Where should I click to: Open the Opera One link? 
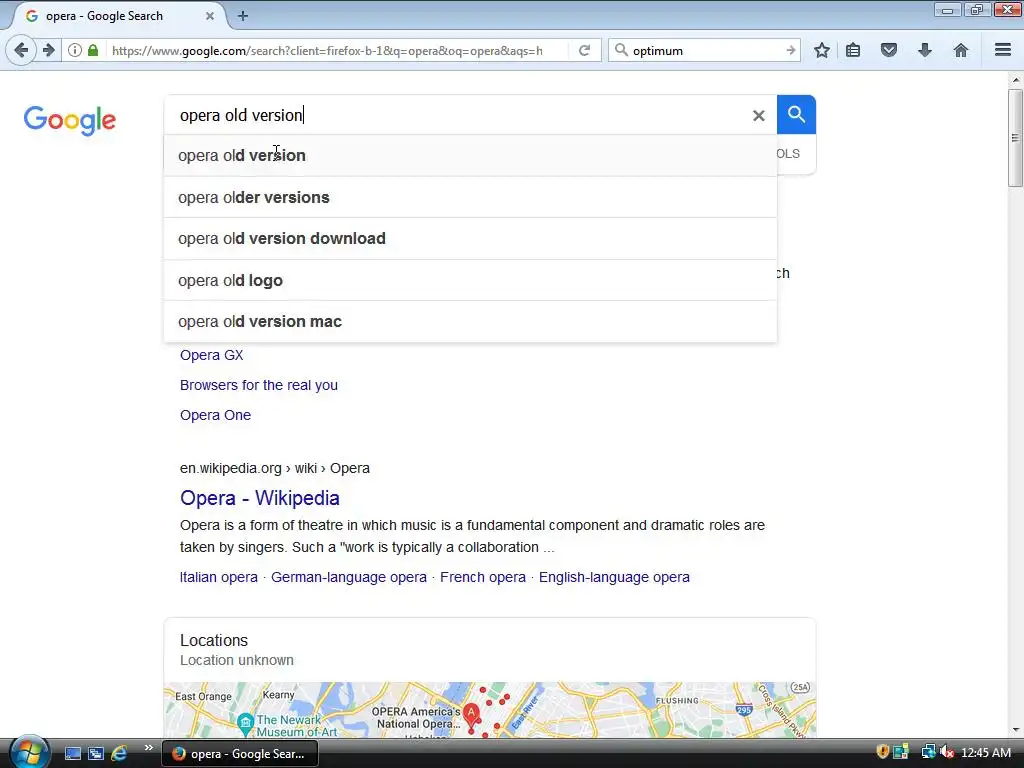216,415
